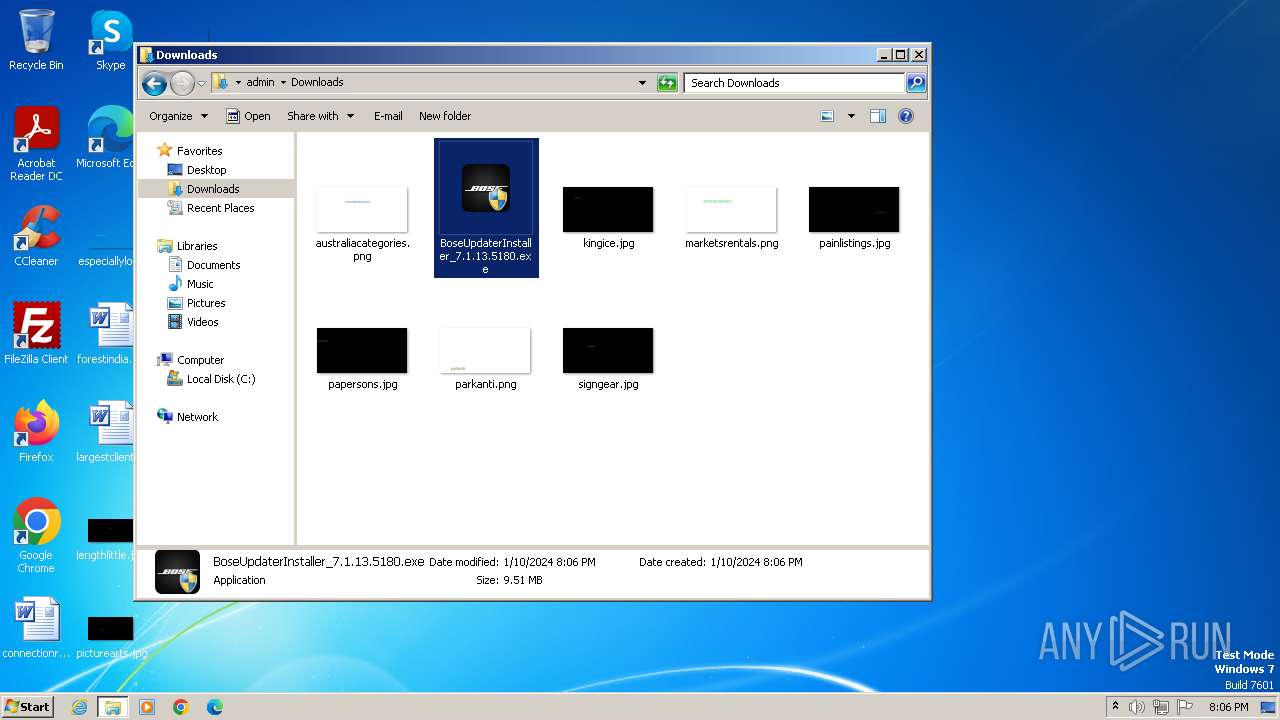Change the view with the views icon
This screenshot has width=1280, height=720.
coord(827,116)
